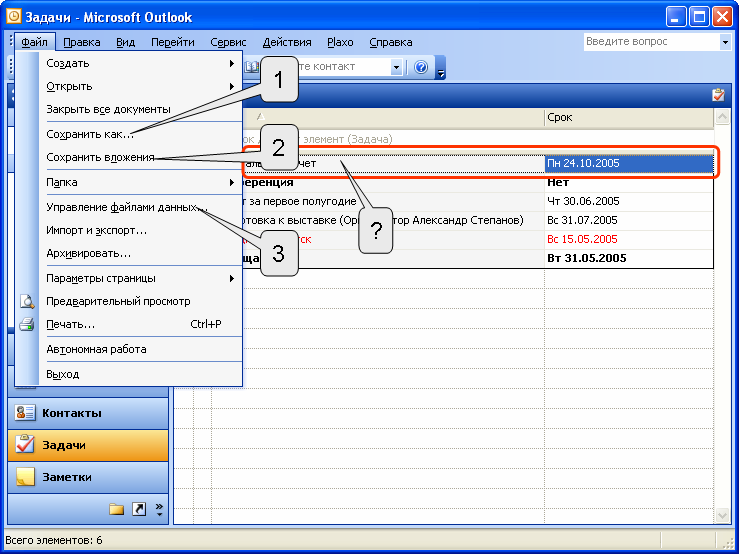Choose Печать… in the File menu
This screenshot has height=554, width=739.
pos(140,325)
